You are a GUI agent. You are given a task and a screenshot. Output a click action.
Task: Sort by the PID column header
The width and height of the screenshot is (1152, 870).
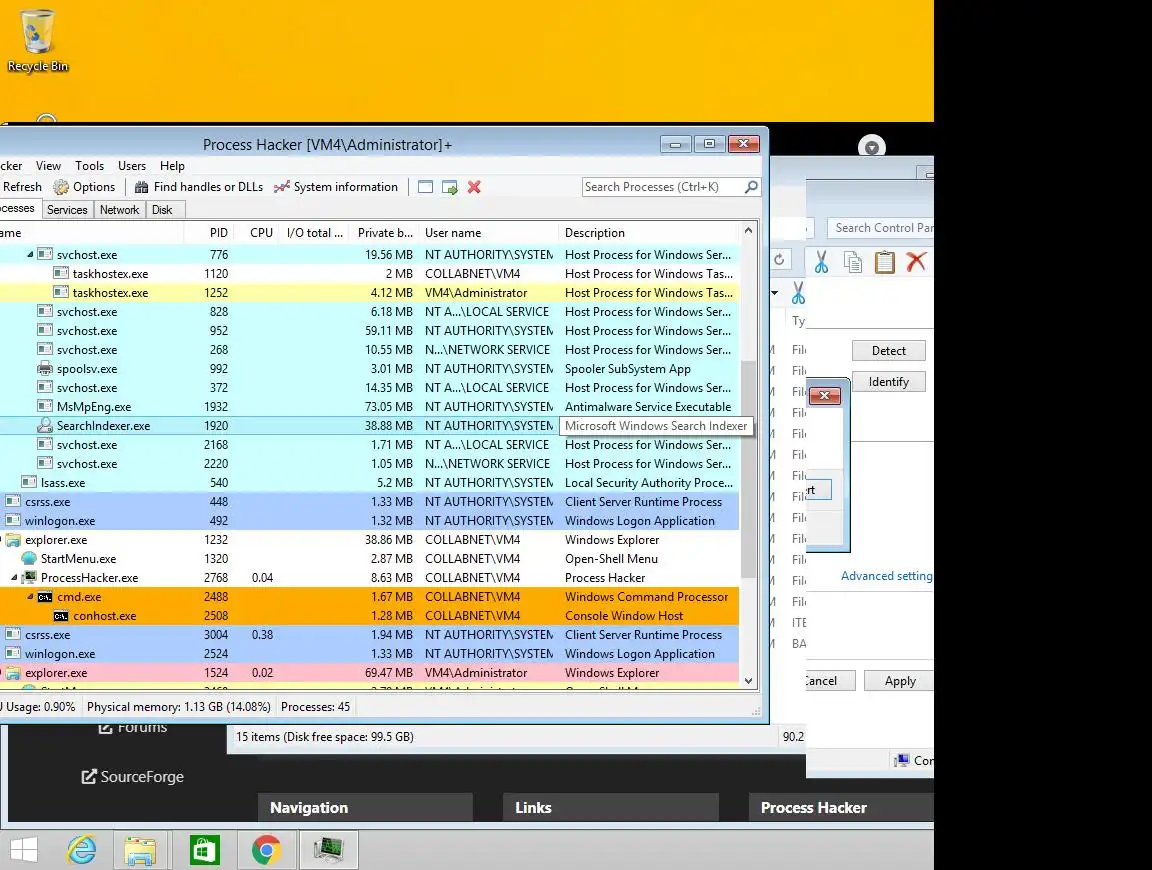[x=208, y=233]
